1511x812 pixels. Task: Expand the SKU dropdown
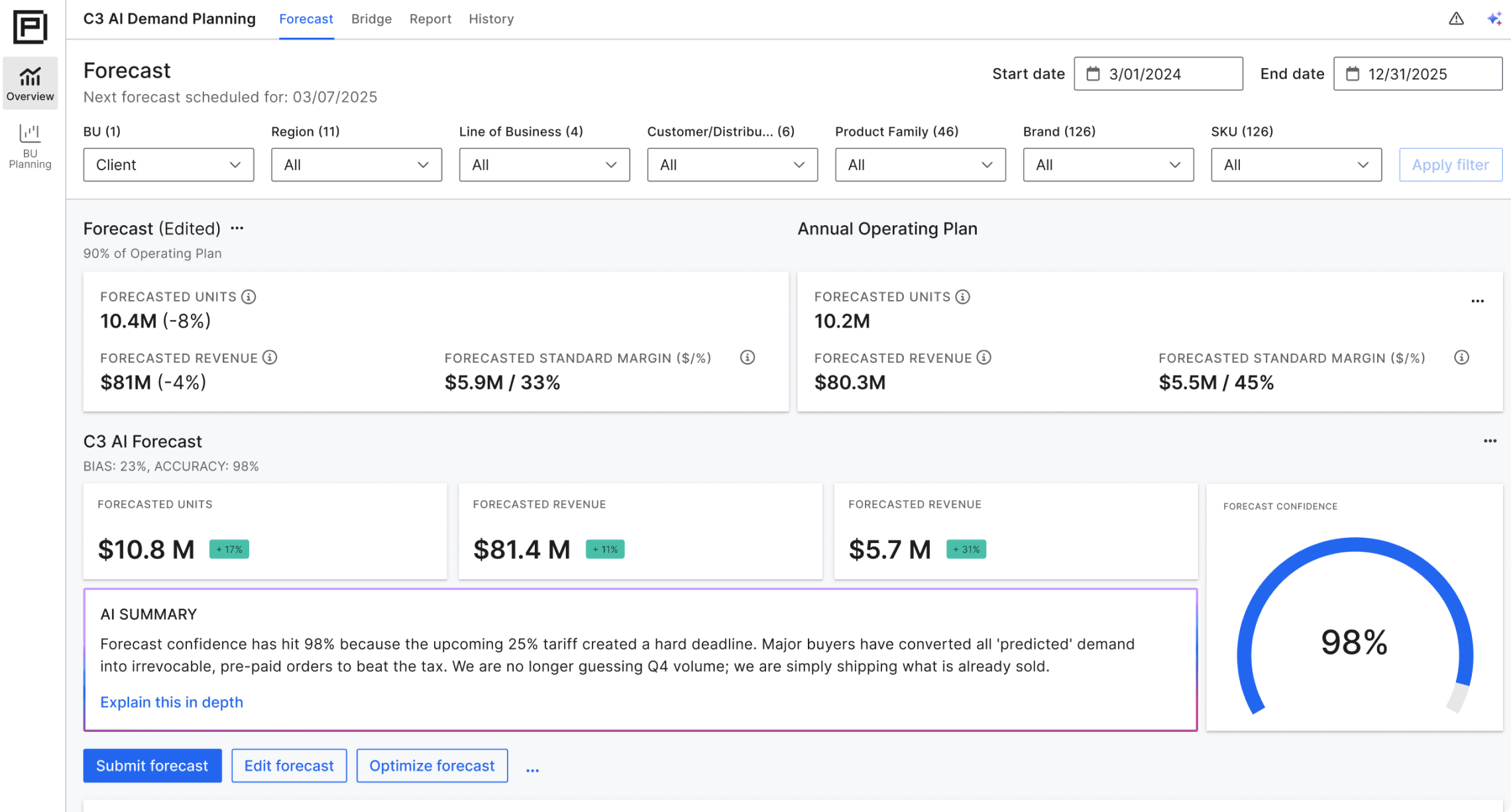1296,165
